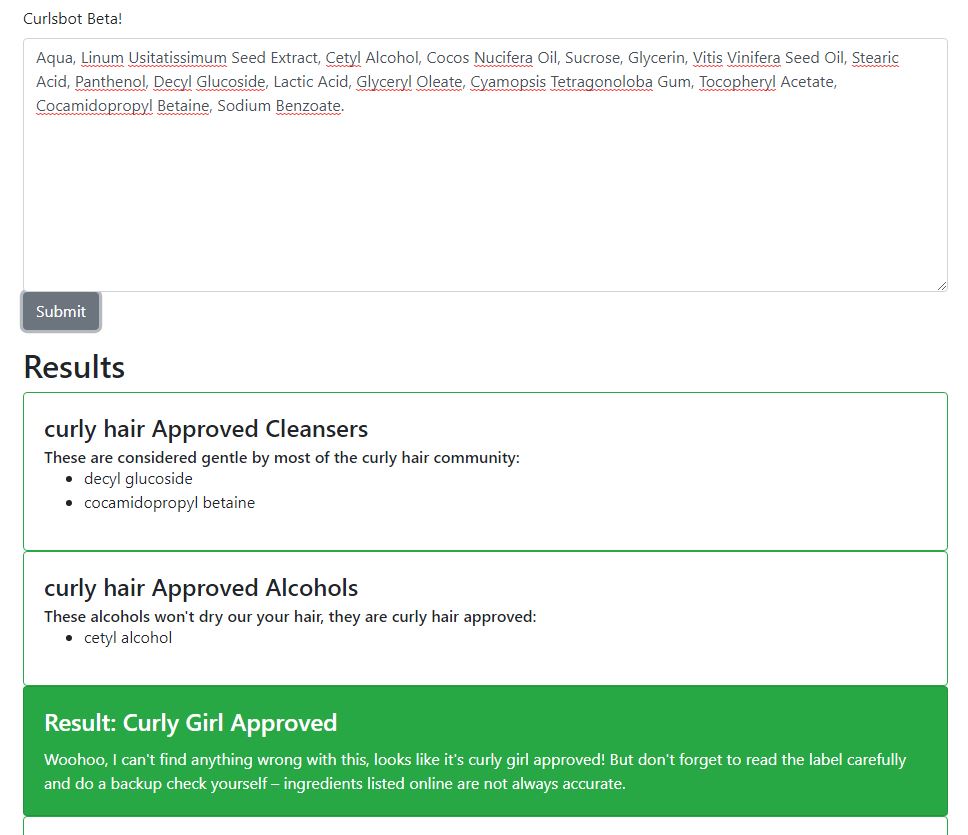
Task: Grab the textarea resize handle corner
Action: (941, 285)
